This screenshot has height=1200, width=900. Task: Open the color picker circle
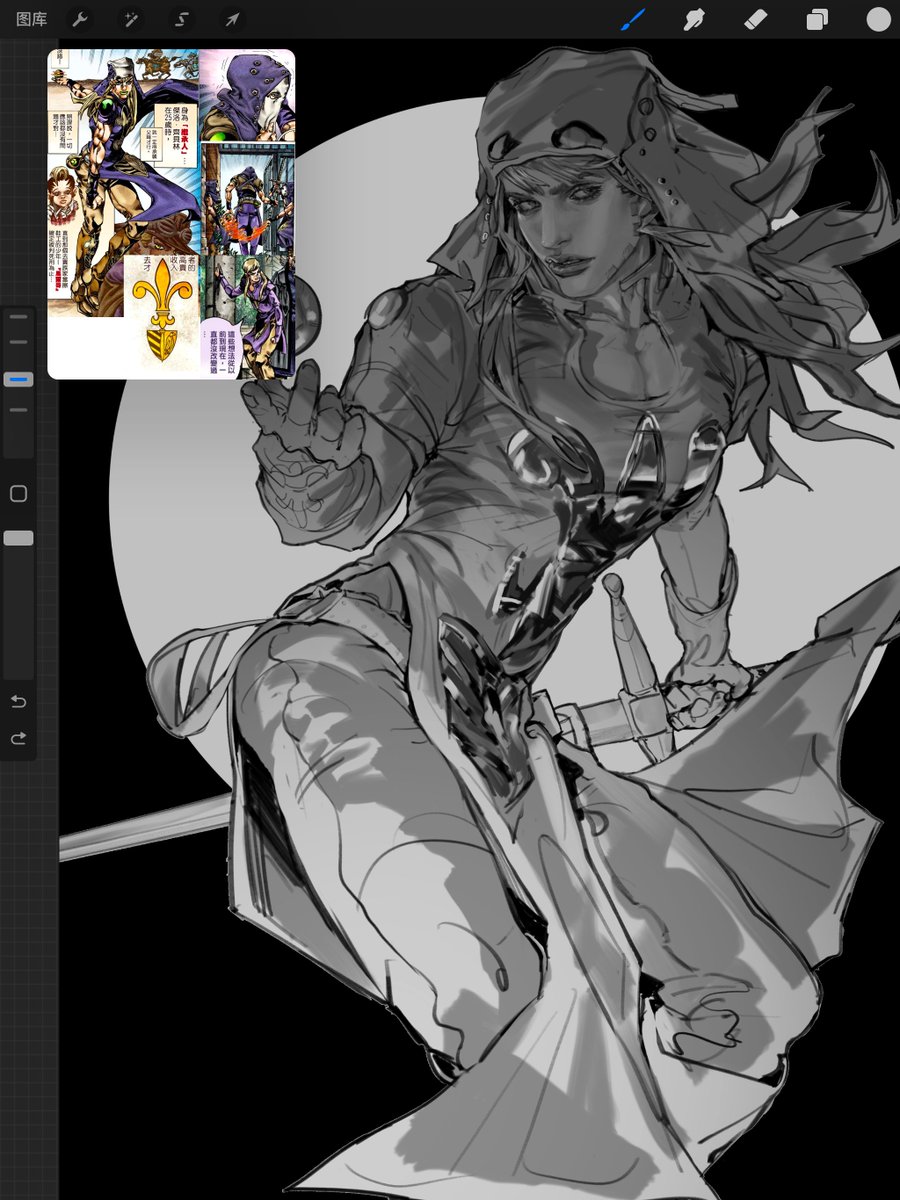pos(878,19)
